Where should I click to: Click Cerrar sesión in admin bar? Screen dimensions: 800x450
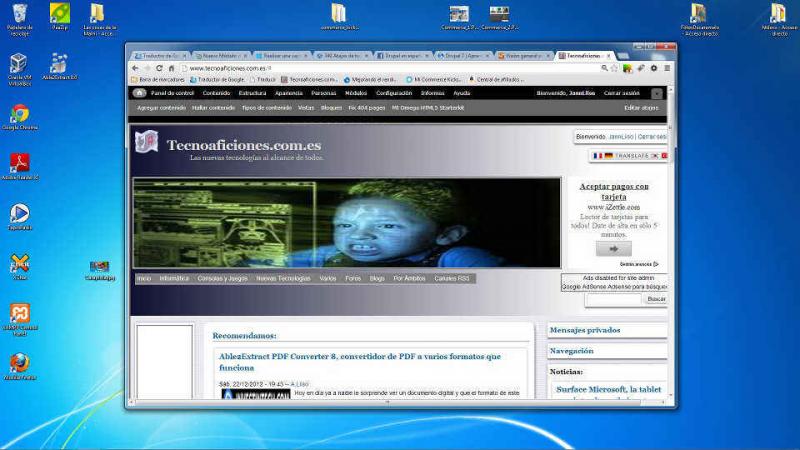(621, 93)
